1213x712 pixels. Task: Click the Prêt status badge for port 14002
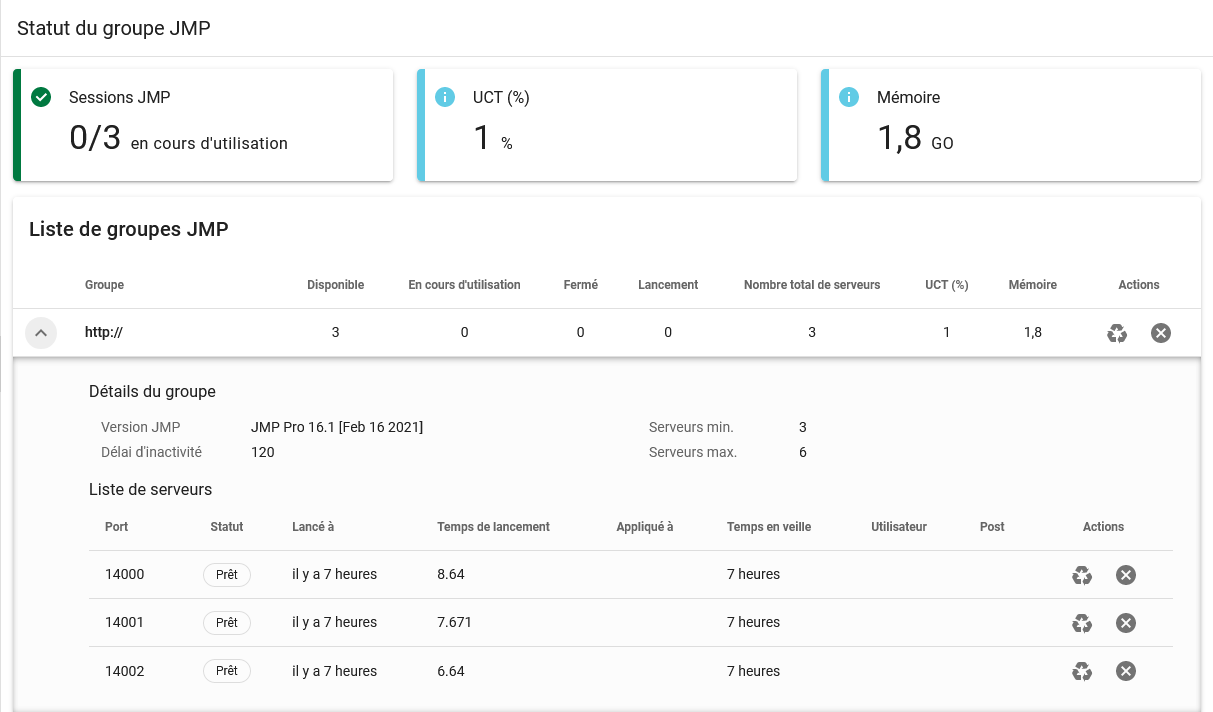point(227,671)
